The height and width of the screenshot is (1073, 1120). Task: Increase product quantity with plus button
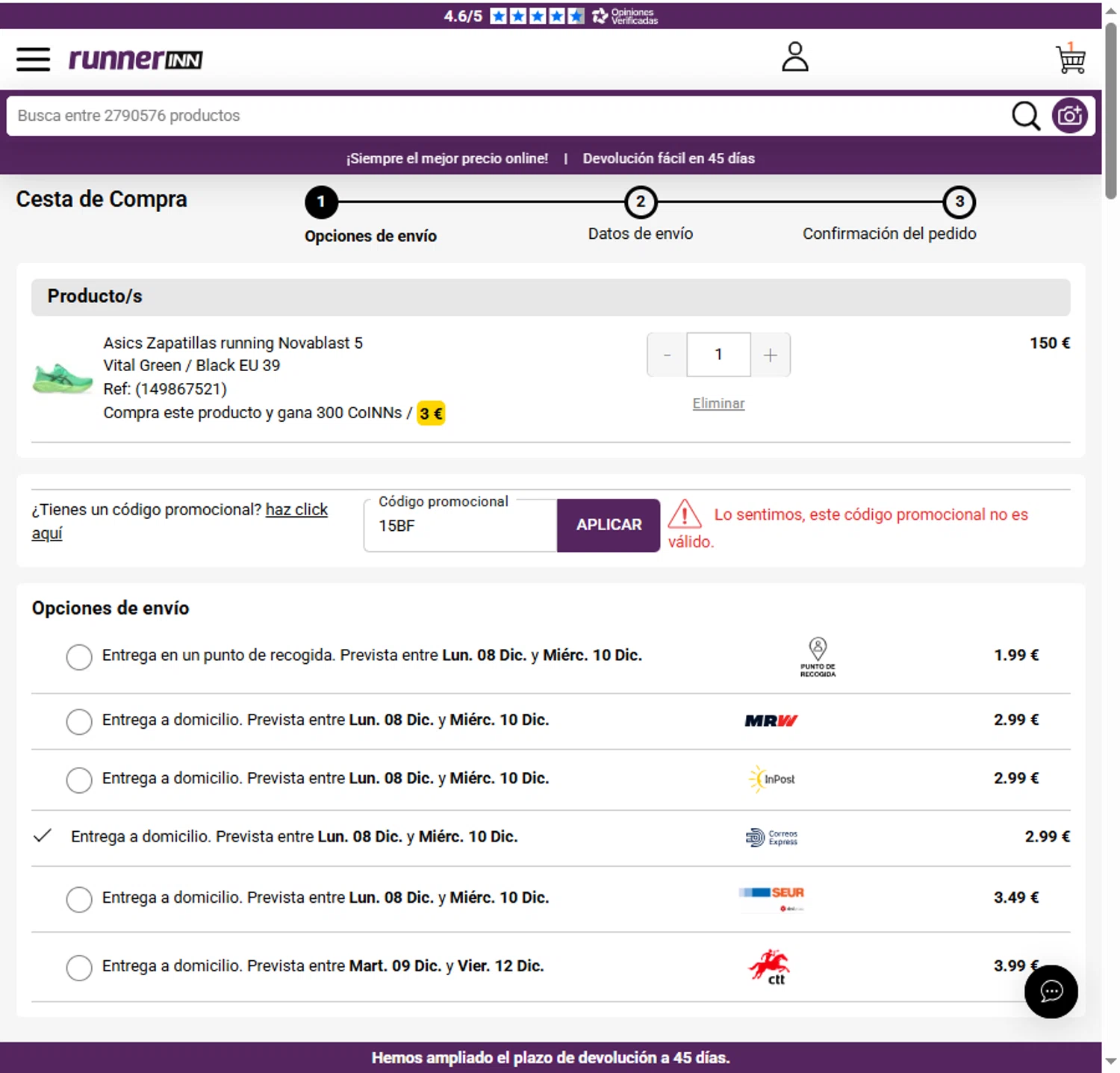pyautogui.click(x=771, y=355)
